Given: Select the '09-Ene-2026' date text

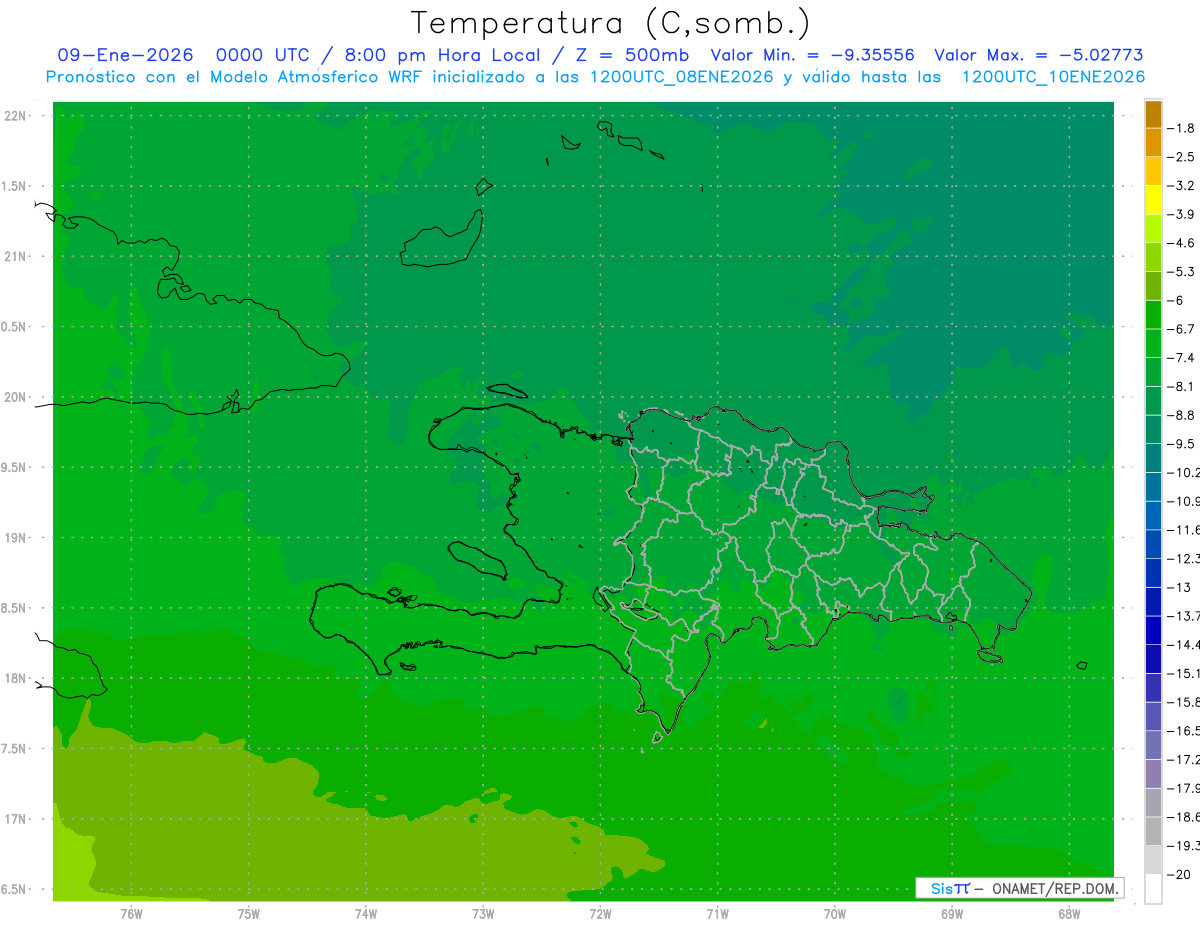Looking at the screenshot, I should 125,55.
